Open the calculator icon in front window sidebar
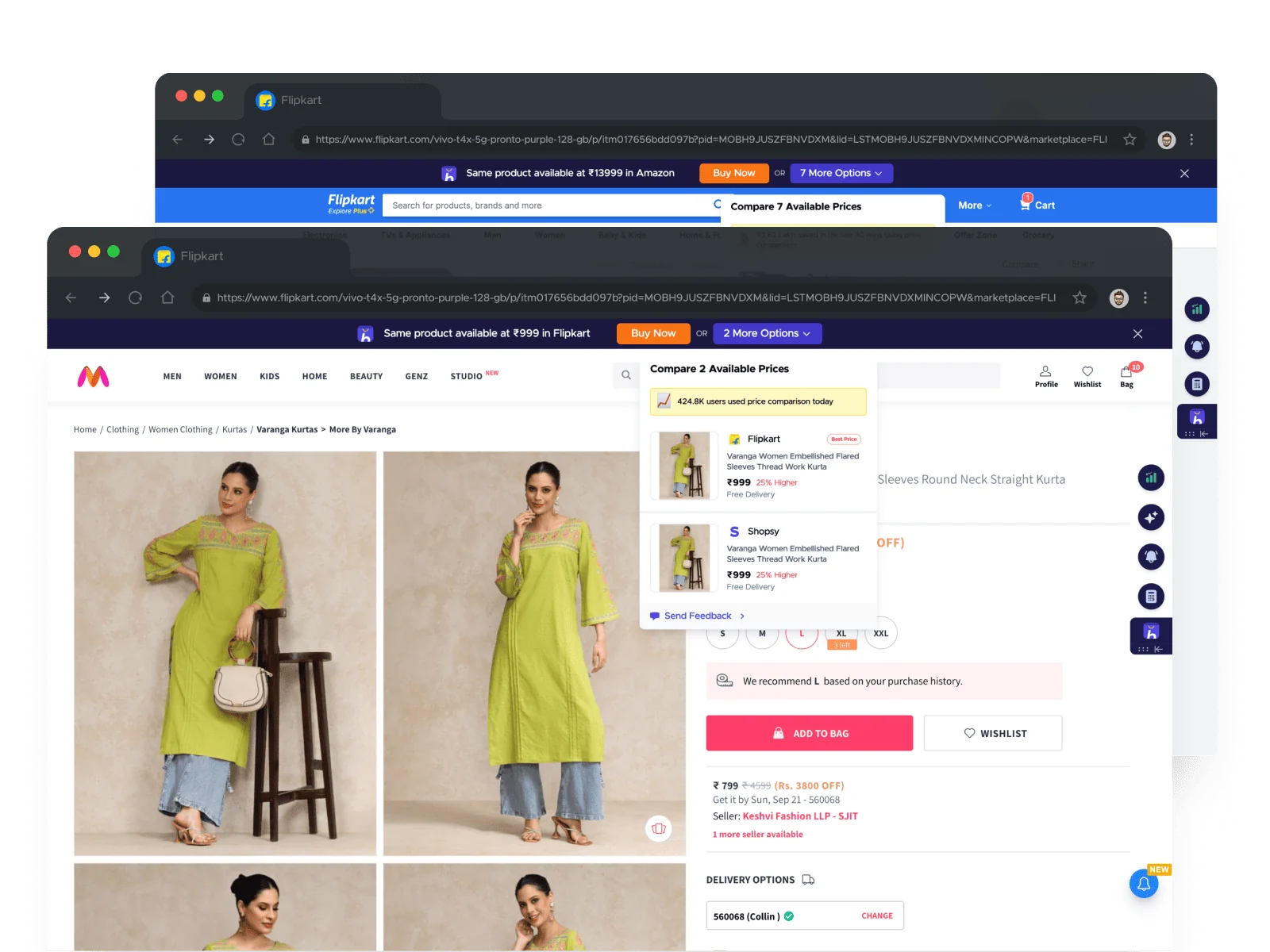Image resolution: width=1270 pixels, height=952 pixels. pos(1151,597)
